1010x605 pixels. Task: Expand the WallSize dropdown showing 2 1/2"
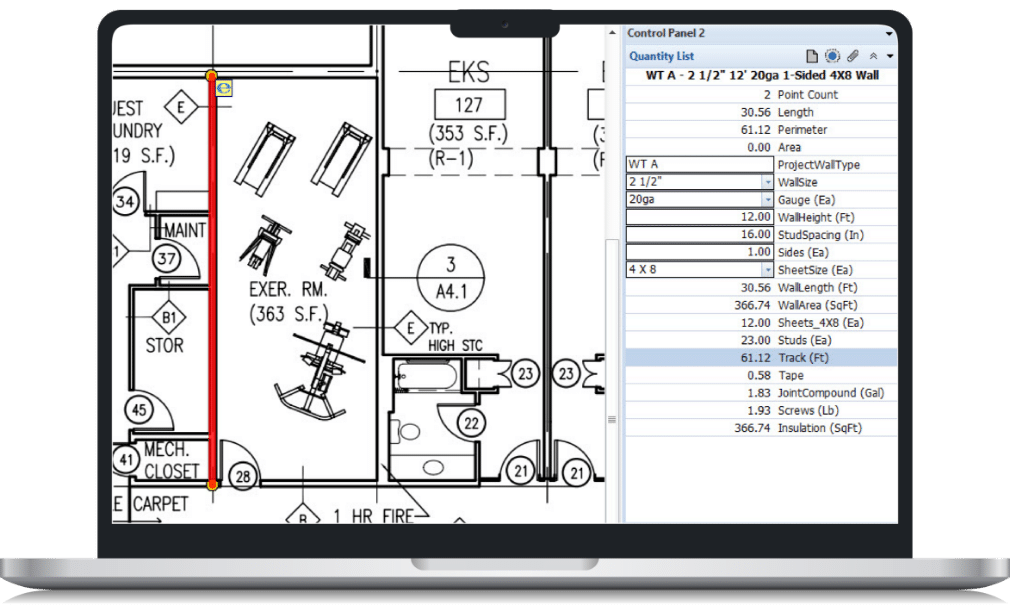pyautogui.click(x=768, y=183)
